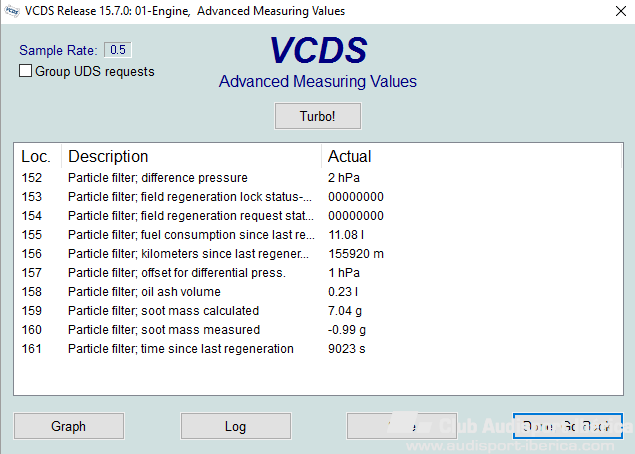
Task: Select row 157 offset for differential press.
Action: click(x=318, y=273)
